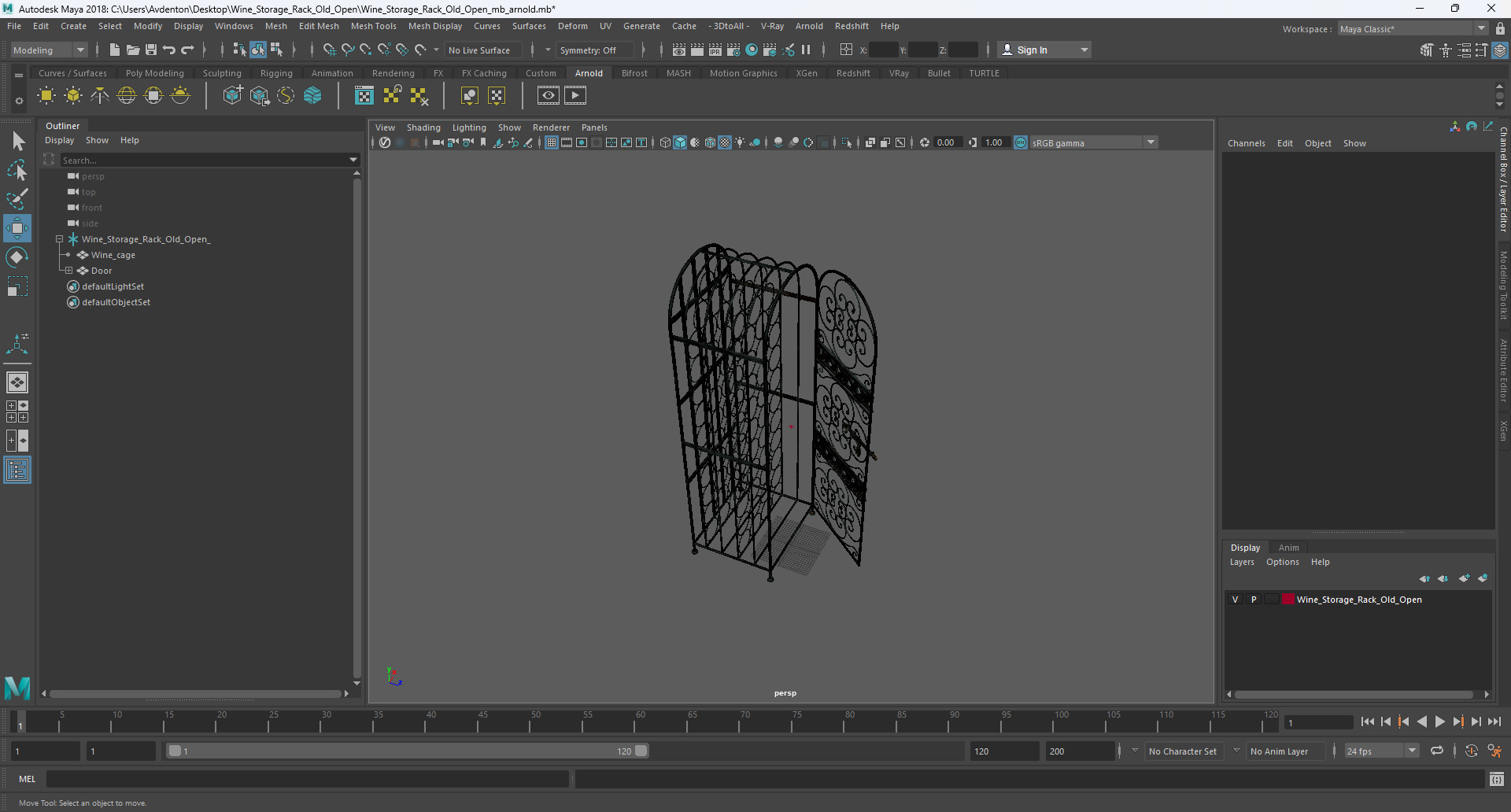Click Arnold RenderView shelf icon
The width and height of the screenshot is (1511, 812).
pos(549,96)
